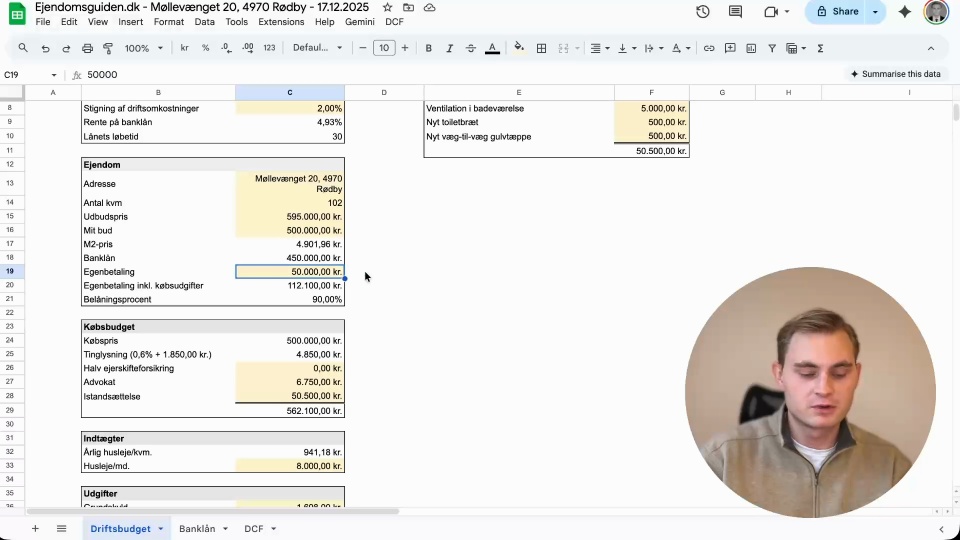The image size is (960, 540).
Task: Open the search menus magnifier icon
Action: [23, 48]
